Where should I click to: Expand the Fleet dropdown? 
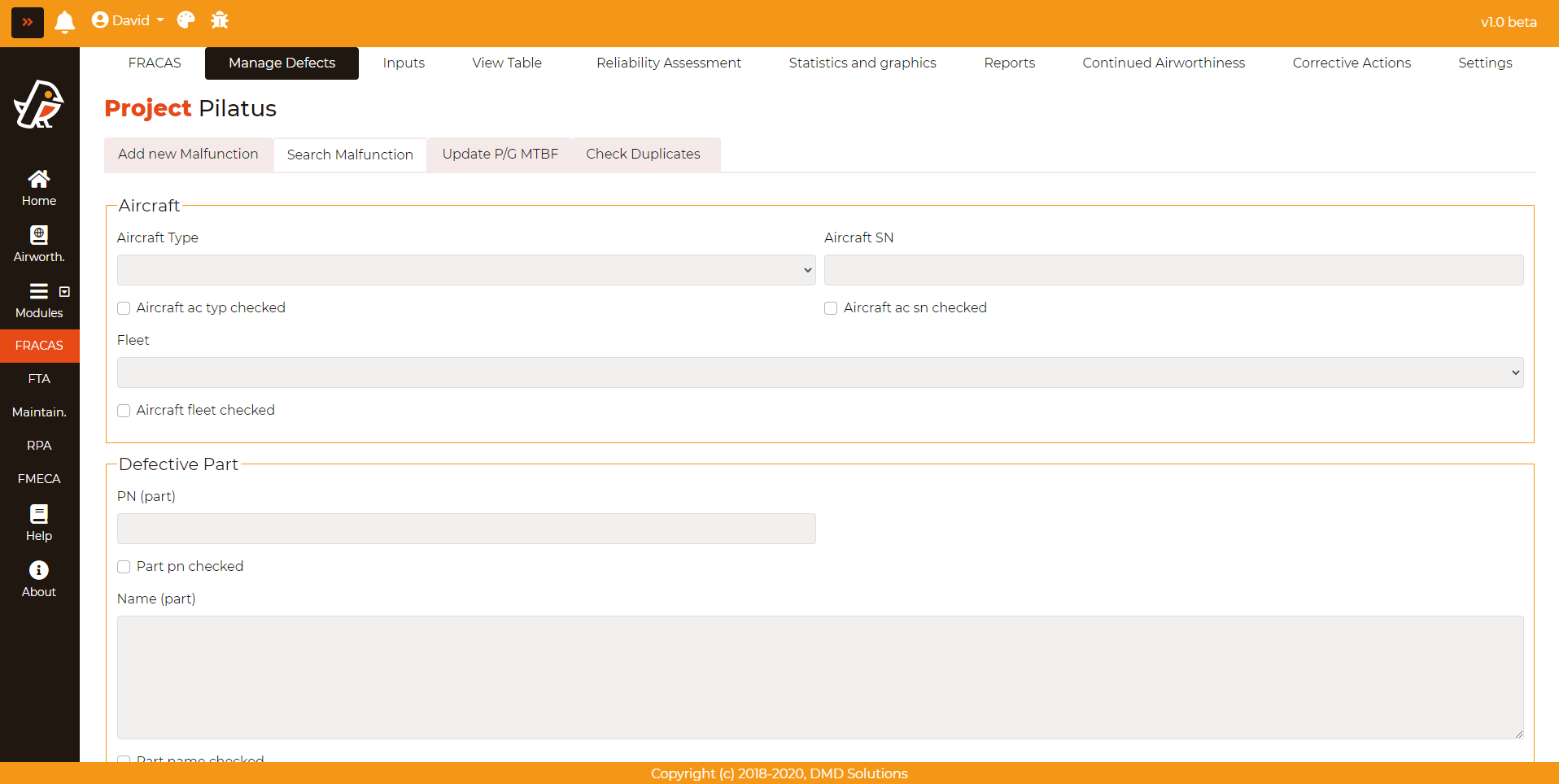820,372
